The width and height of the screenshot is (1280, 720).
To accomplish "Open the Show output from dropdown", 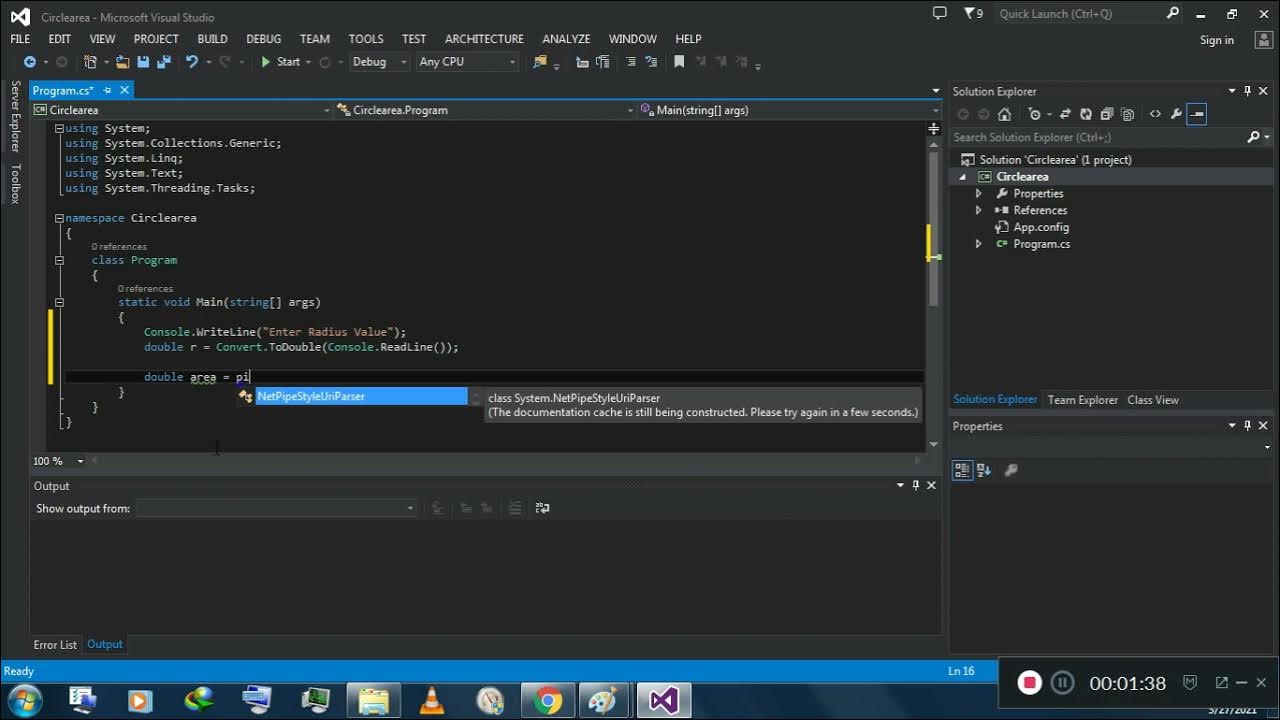I will tap(277, 508).
